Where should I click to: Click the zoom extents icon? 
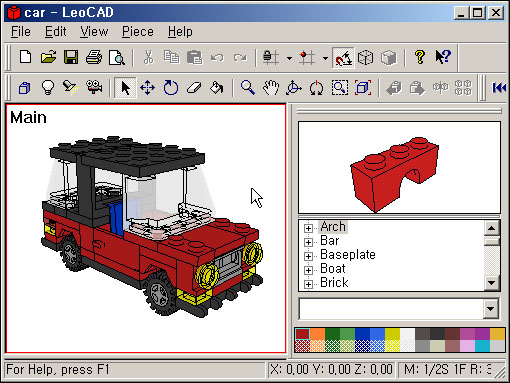click(363, 88)
